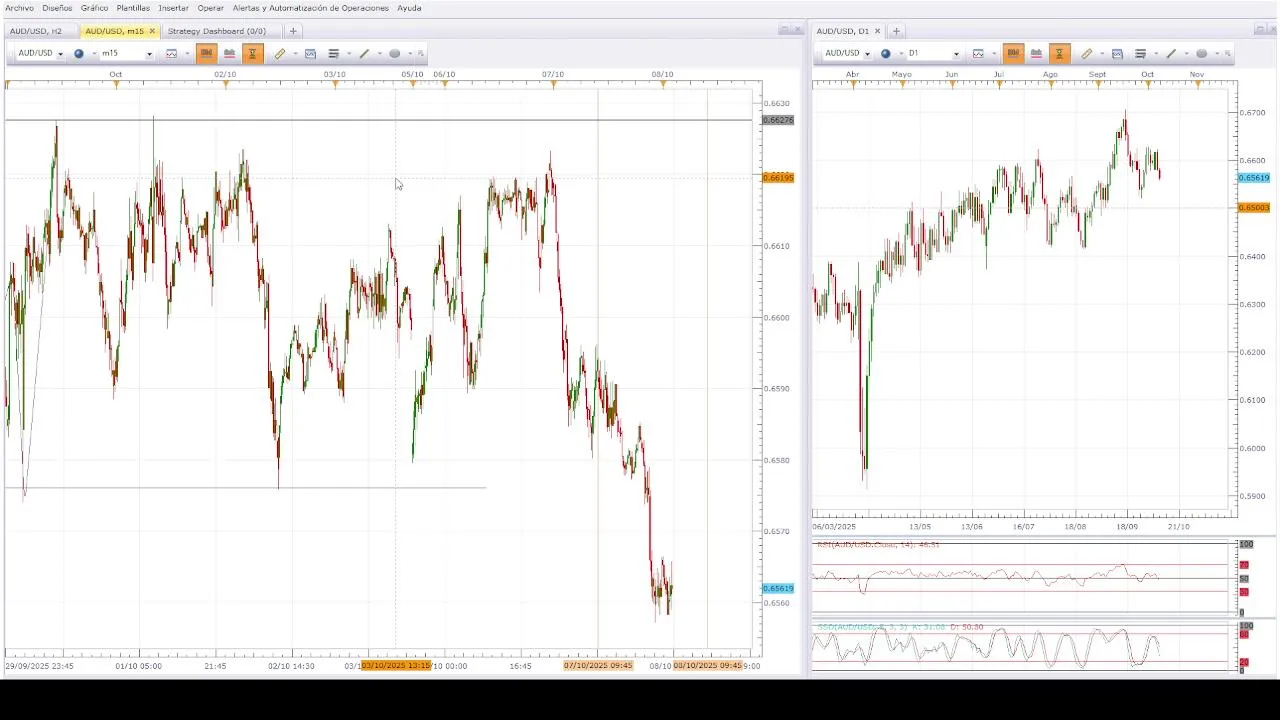
Task: Toggle the red-underlined bars button in D1 toolbar
Action: click(x=1036, y=53)
